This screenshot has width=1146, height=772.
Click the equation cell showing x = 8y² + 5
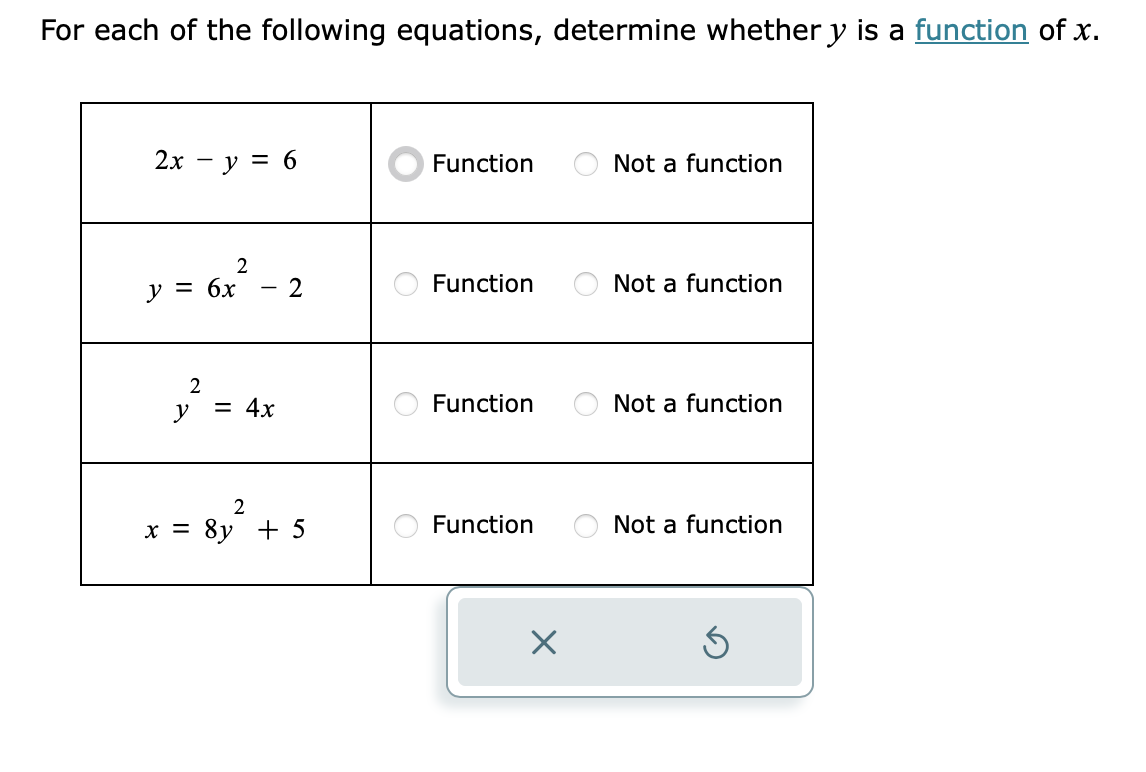[x=225, y=524]
